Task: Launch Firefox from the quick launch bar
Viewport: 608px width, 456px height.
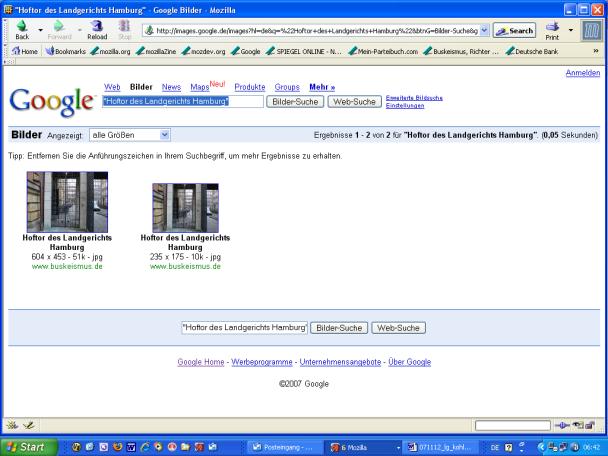Action: click(x=117, y=447)
